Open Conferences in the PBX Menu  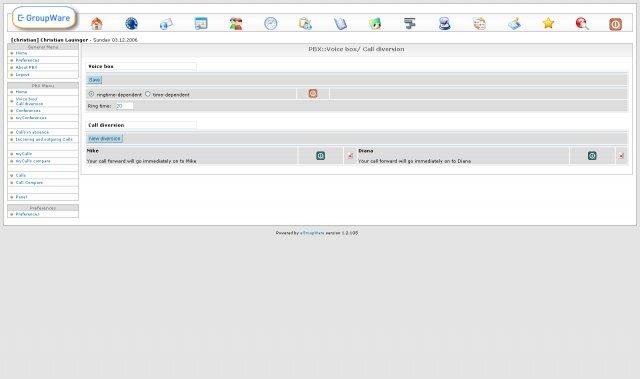(x=28, y=111)
